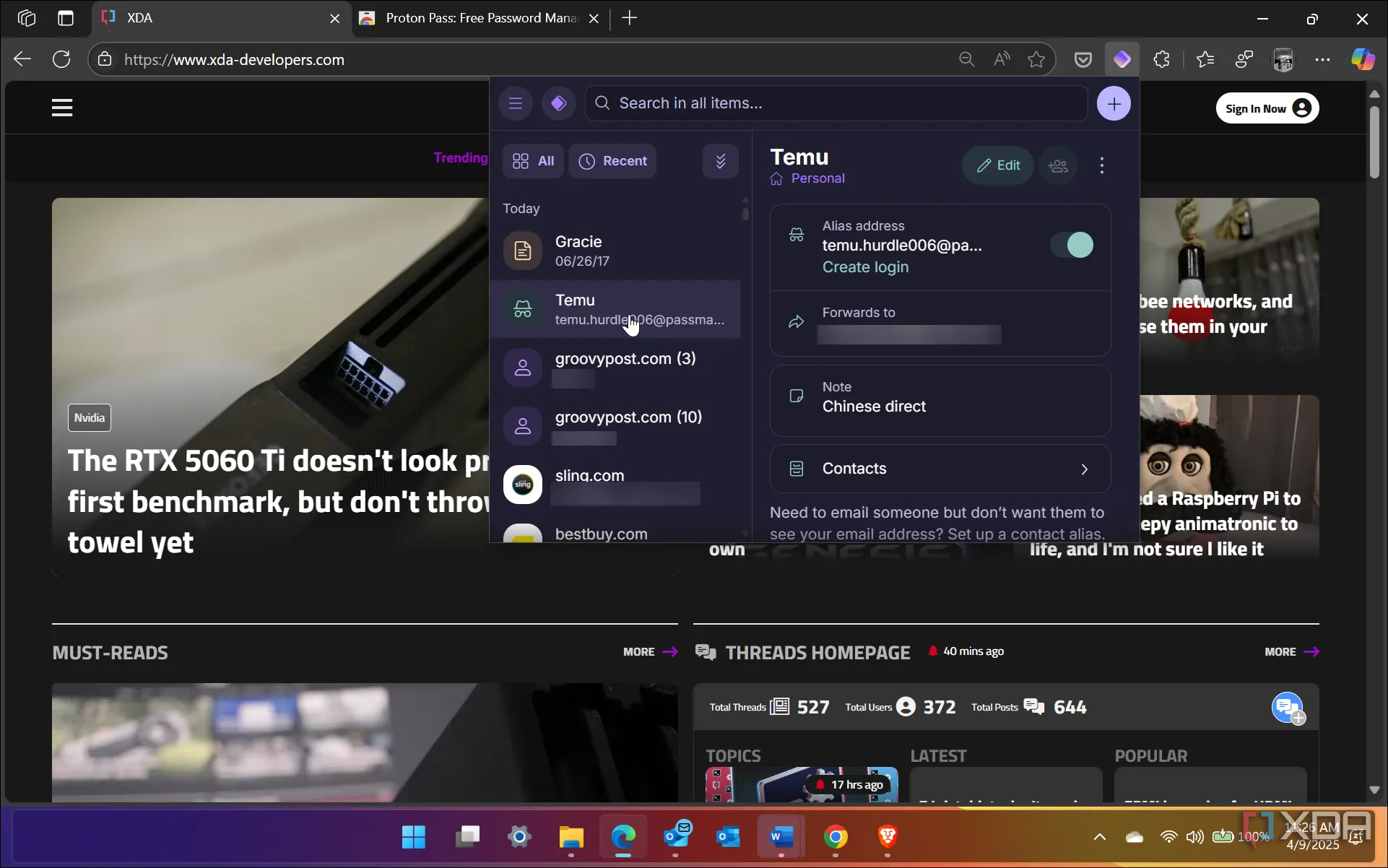Launch Brave browser from the taskbar
The image size is (1388, 868).
(888, 837)
